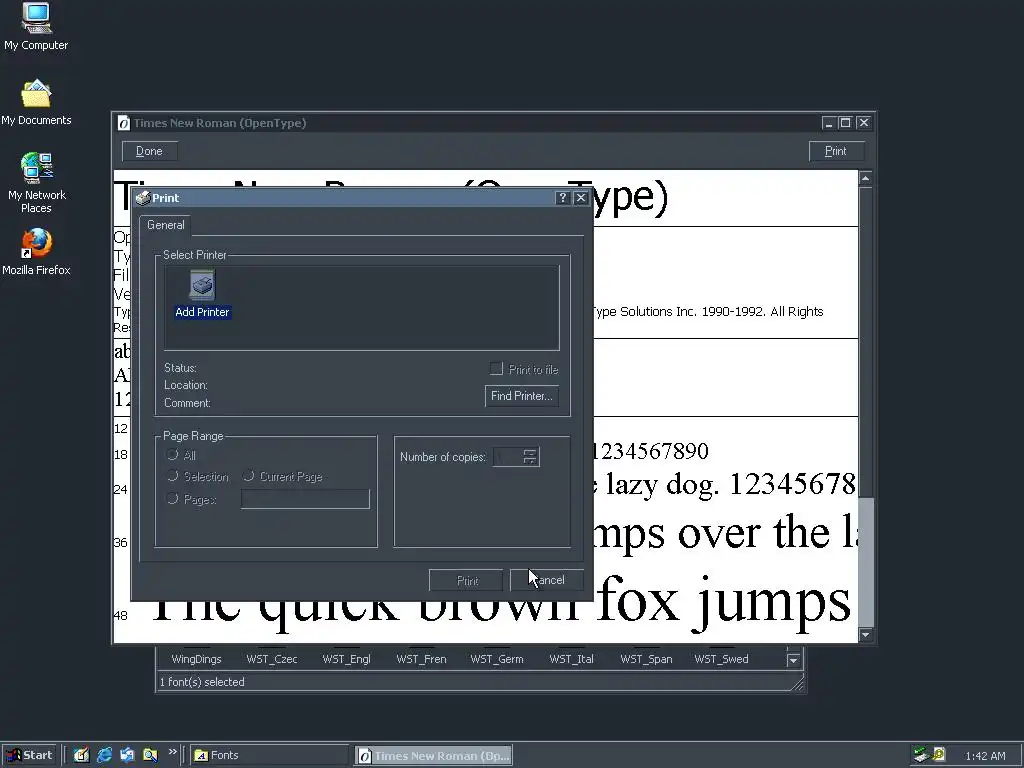Image resolution: width=1024 pixels, height=768 pixels.
Task: Click network connection tray icon
Action: click(x=921, y=755)
